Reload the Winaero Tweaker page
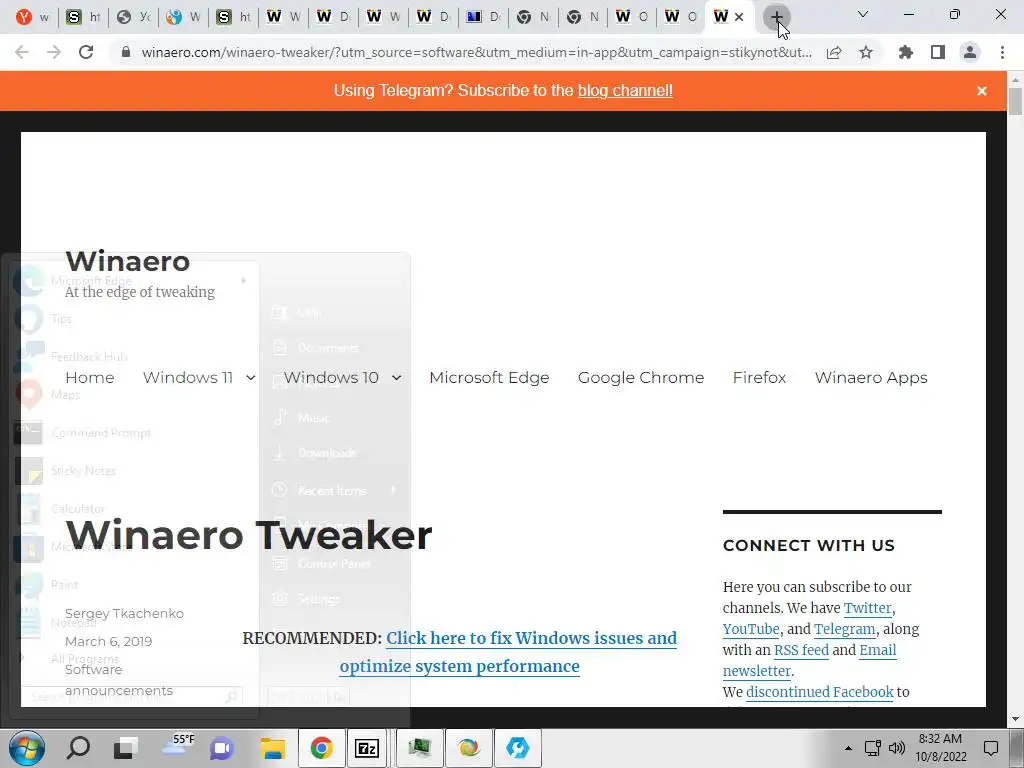Screen dimensions: 1024x768 (x=86, y=52)
